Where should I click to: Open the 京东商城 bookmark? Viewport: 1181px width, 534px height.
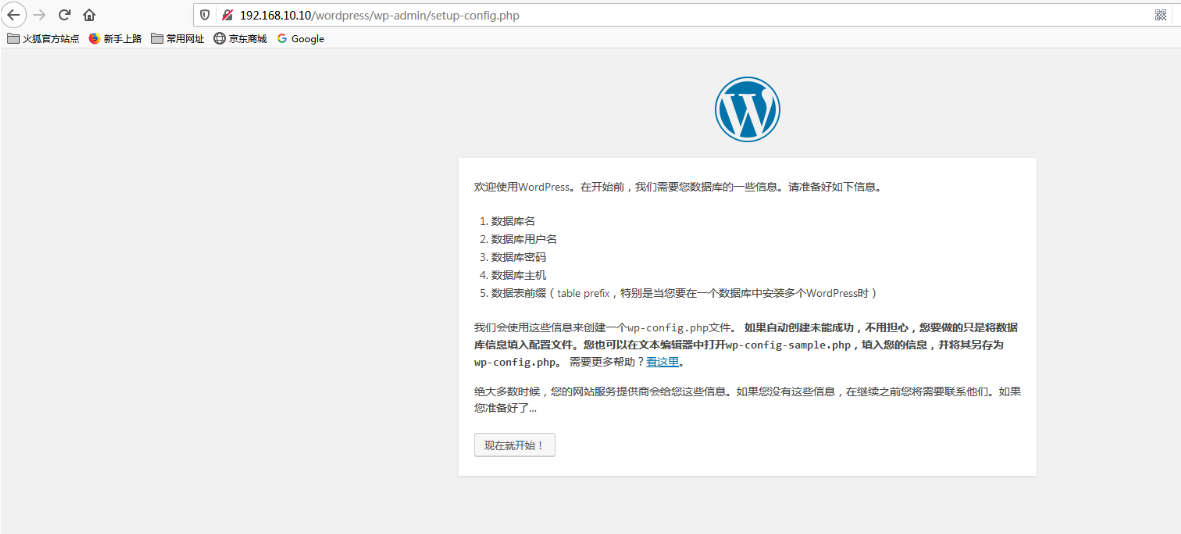[x=240, y=39]
